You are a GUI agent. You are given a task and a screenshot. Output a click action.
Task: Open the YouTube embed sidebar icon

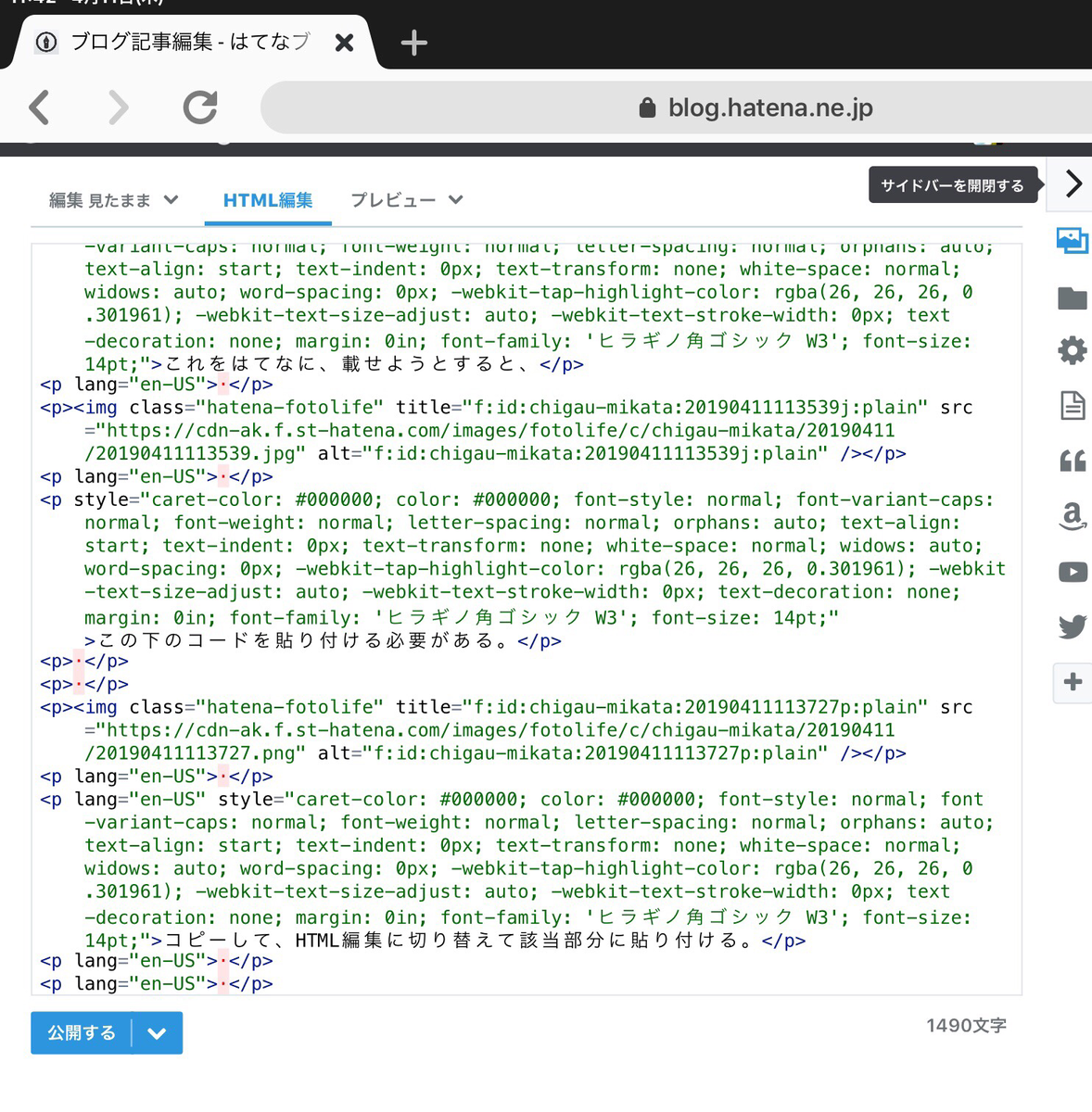pos(1073,572)
